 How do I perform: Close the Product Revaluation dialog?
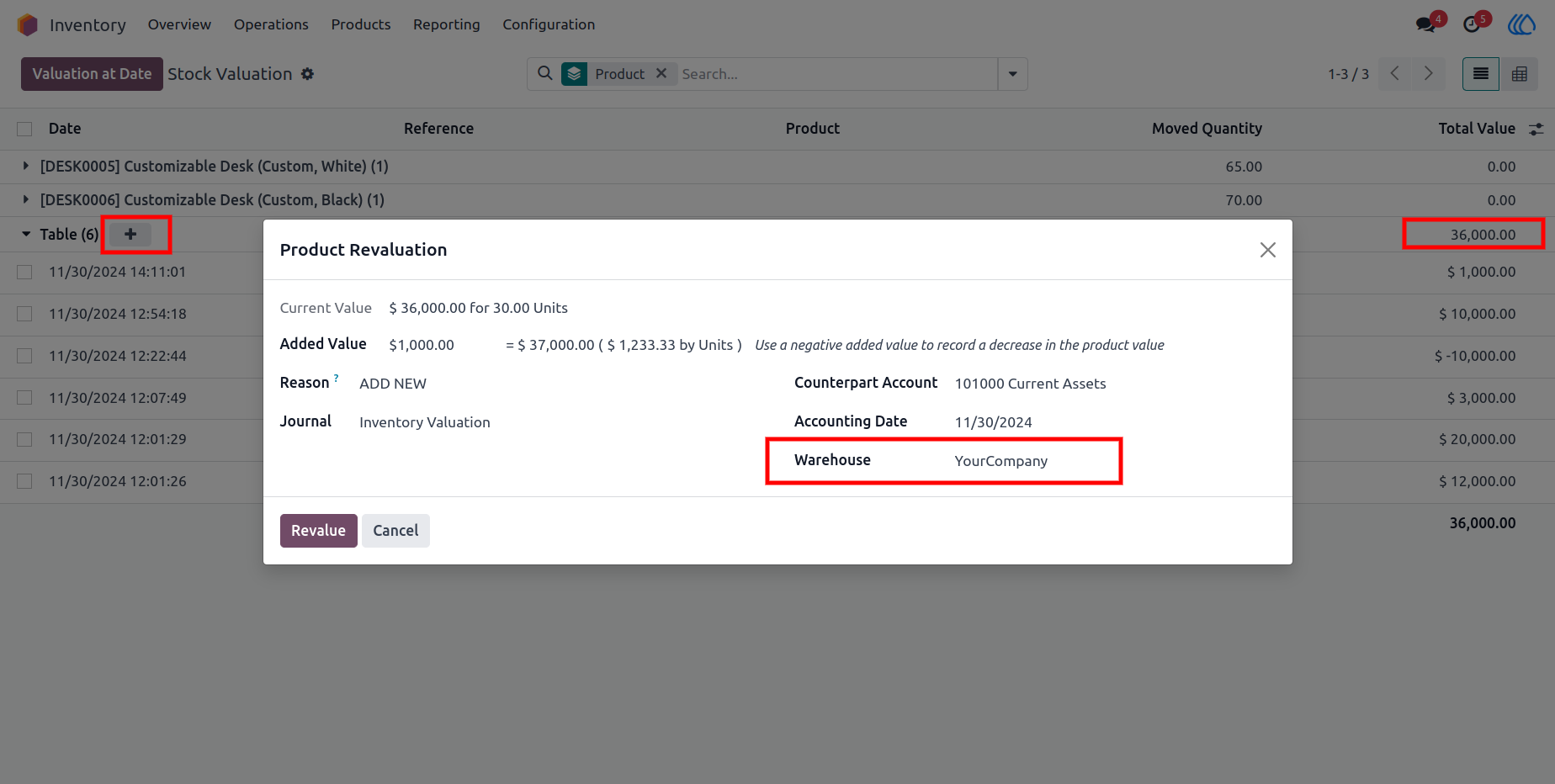1268,250
